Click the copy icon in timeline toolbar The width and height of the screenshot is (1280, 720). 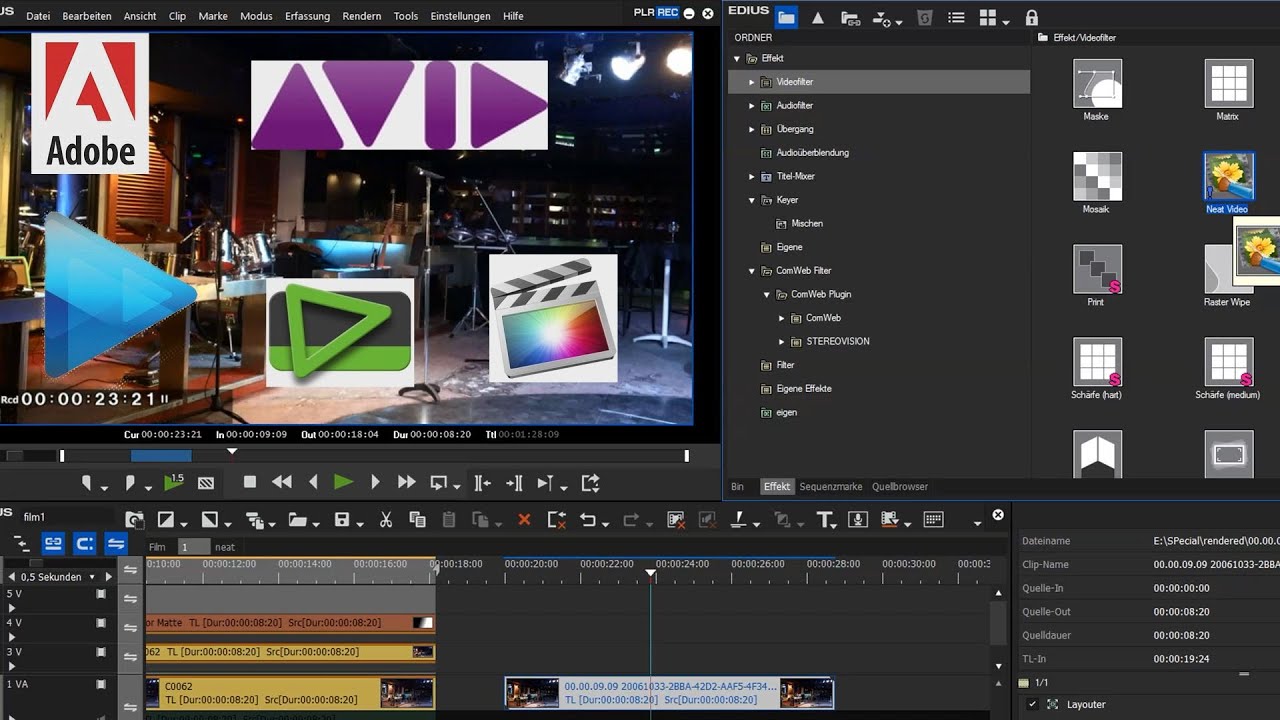418,519
